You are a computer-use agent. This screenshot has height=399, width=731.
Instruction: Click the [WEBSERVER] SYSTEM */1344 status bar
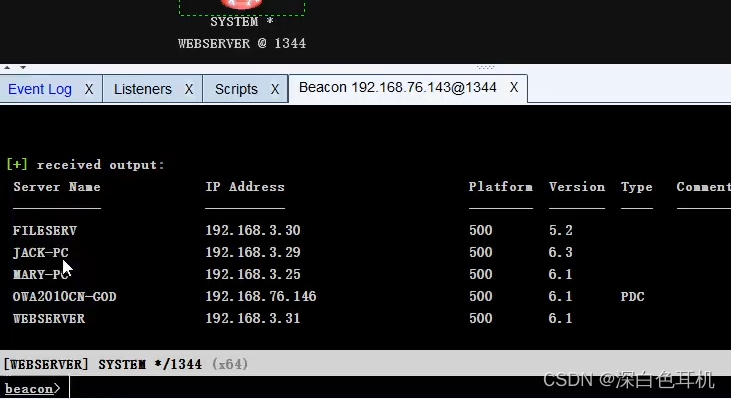tap(366, 364)
